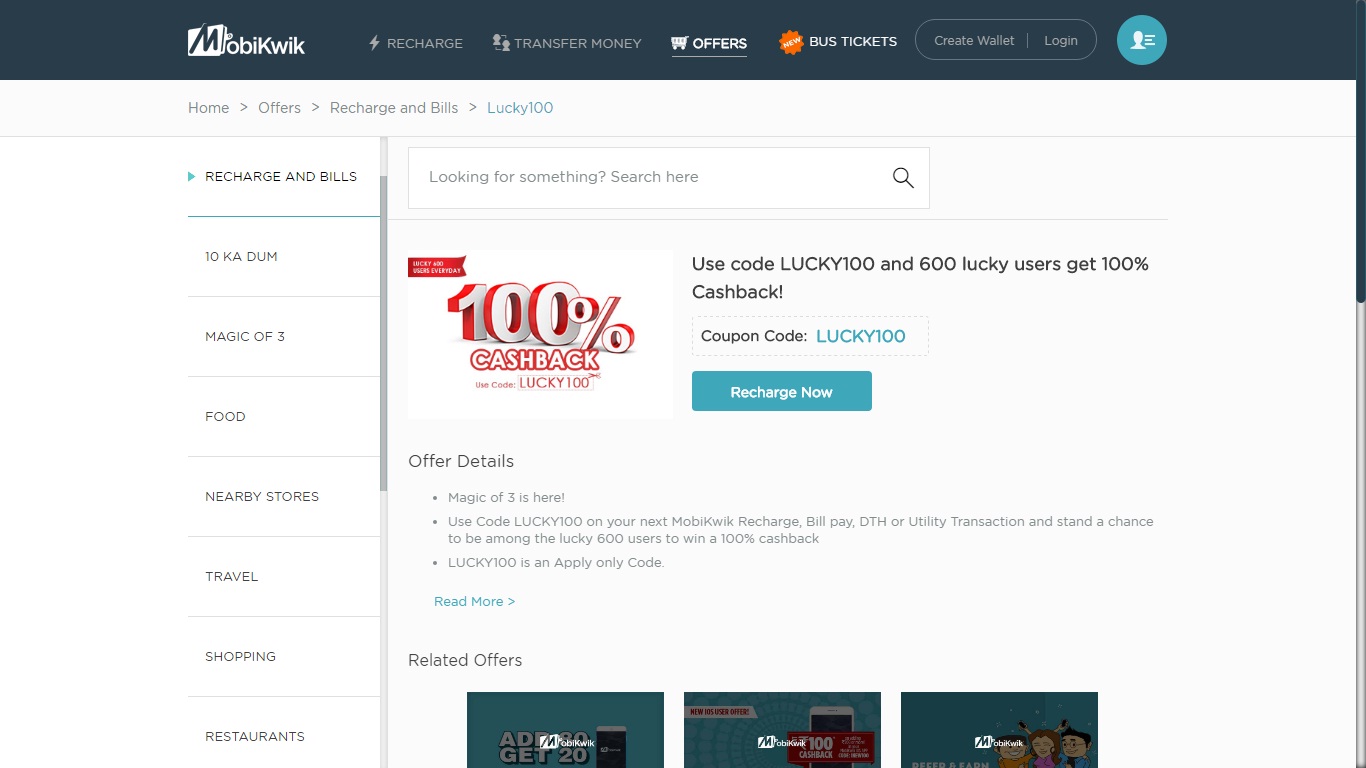Click the Create Wallet button

tap(973, 41)
